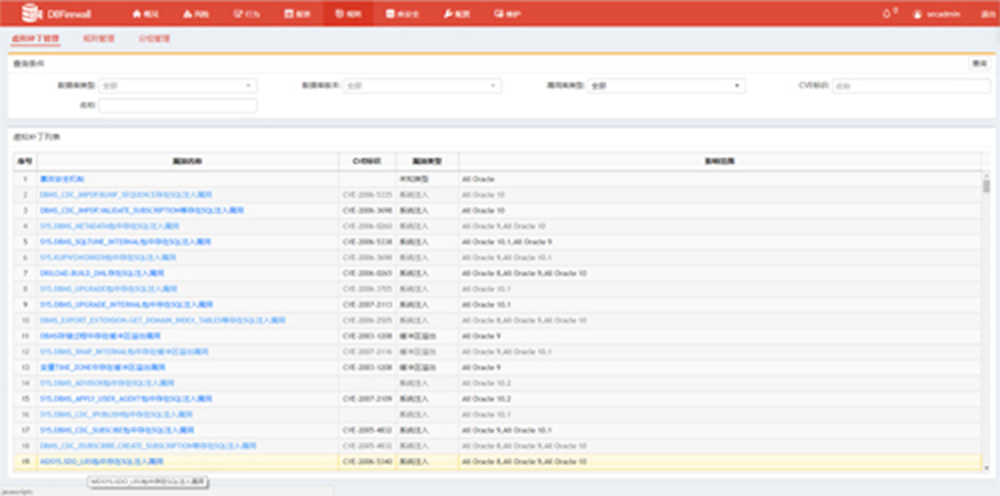Open the home overview nav item
The image size is (1000, 496).
pos(145,13)
